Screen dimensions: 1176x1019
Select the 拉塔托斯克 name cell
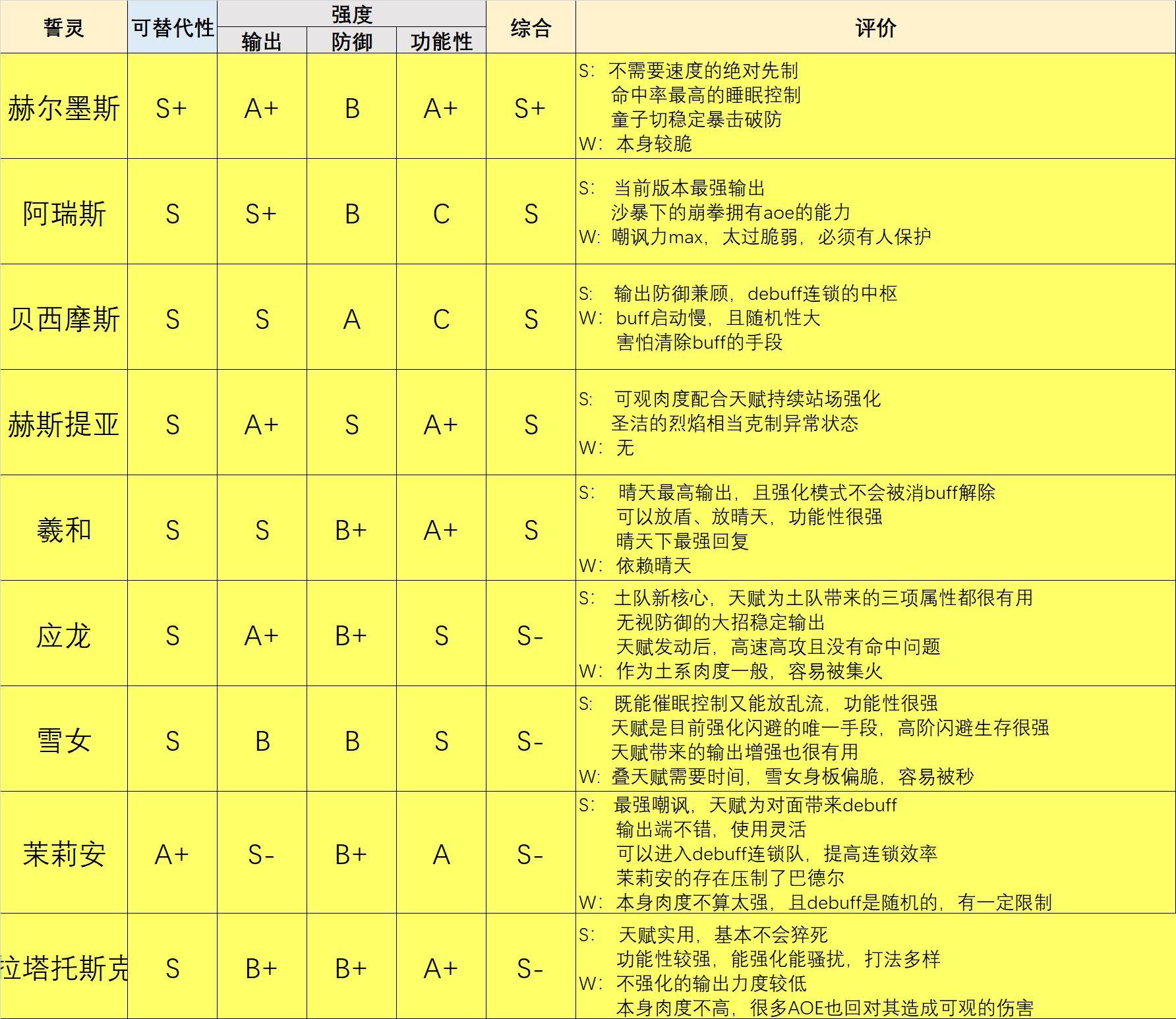pyautogui.click(x=63, y=966)
